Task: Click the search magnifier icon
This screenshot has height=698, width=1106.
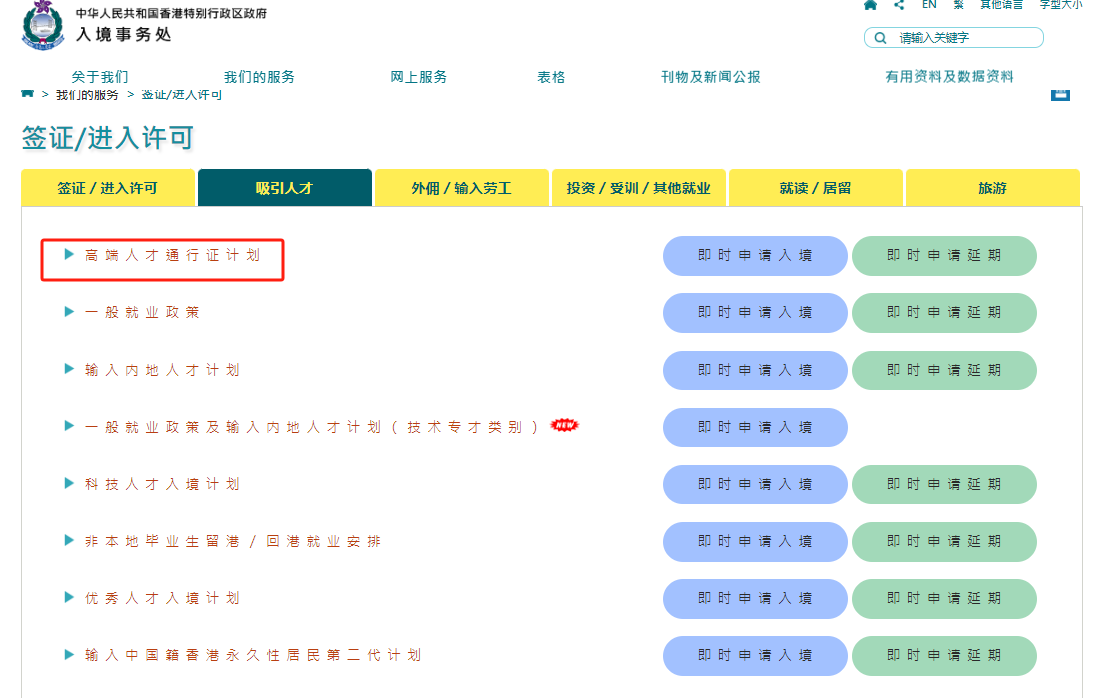Action: point(880,38)
